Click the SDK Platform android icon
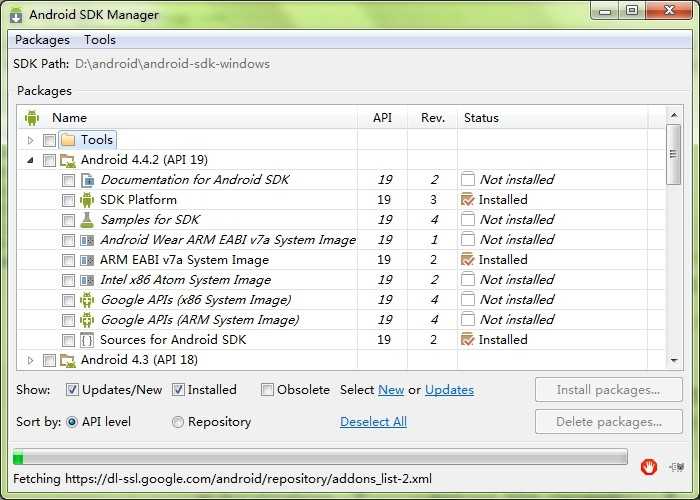 point(87,200)
